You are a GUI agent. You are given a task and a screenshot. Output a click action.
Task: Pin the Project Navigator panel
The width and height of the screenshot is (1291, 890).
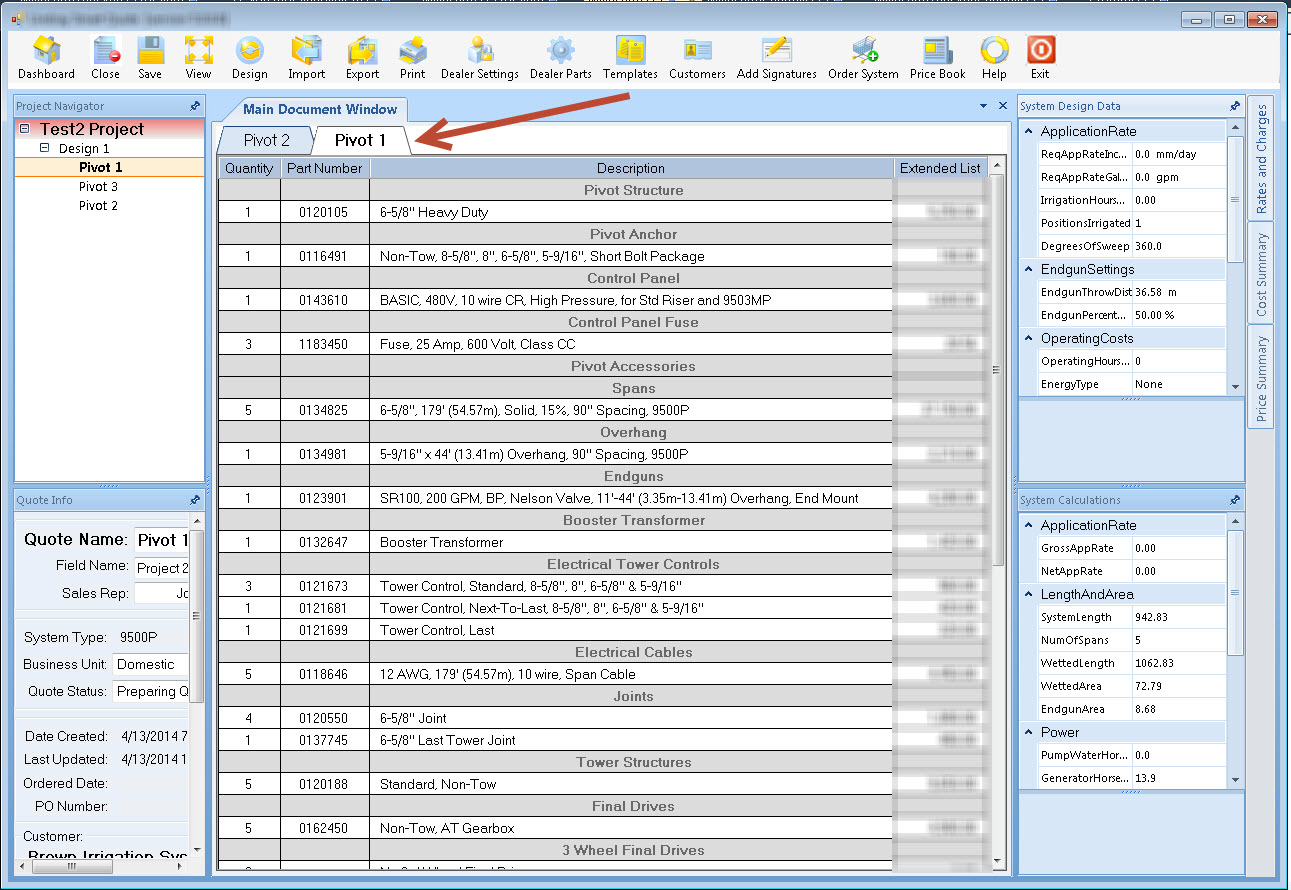click(x=194, y=106)
